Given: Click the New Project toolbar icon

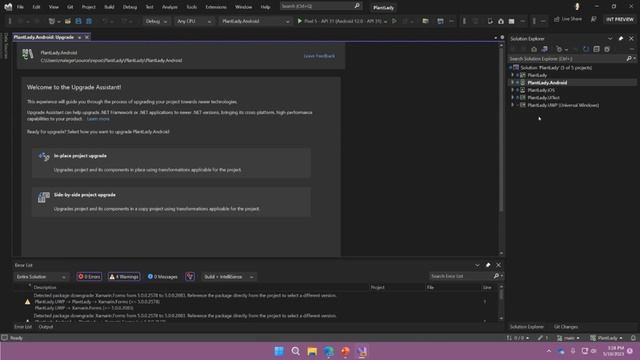Looking at the screenshot, I should tap(51, 21).
